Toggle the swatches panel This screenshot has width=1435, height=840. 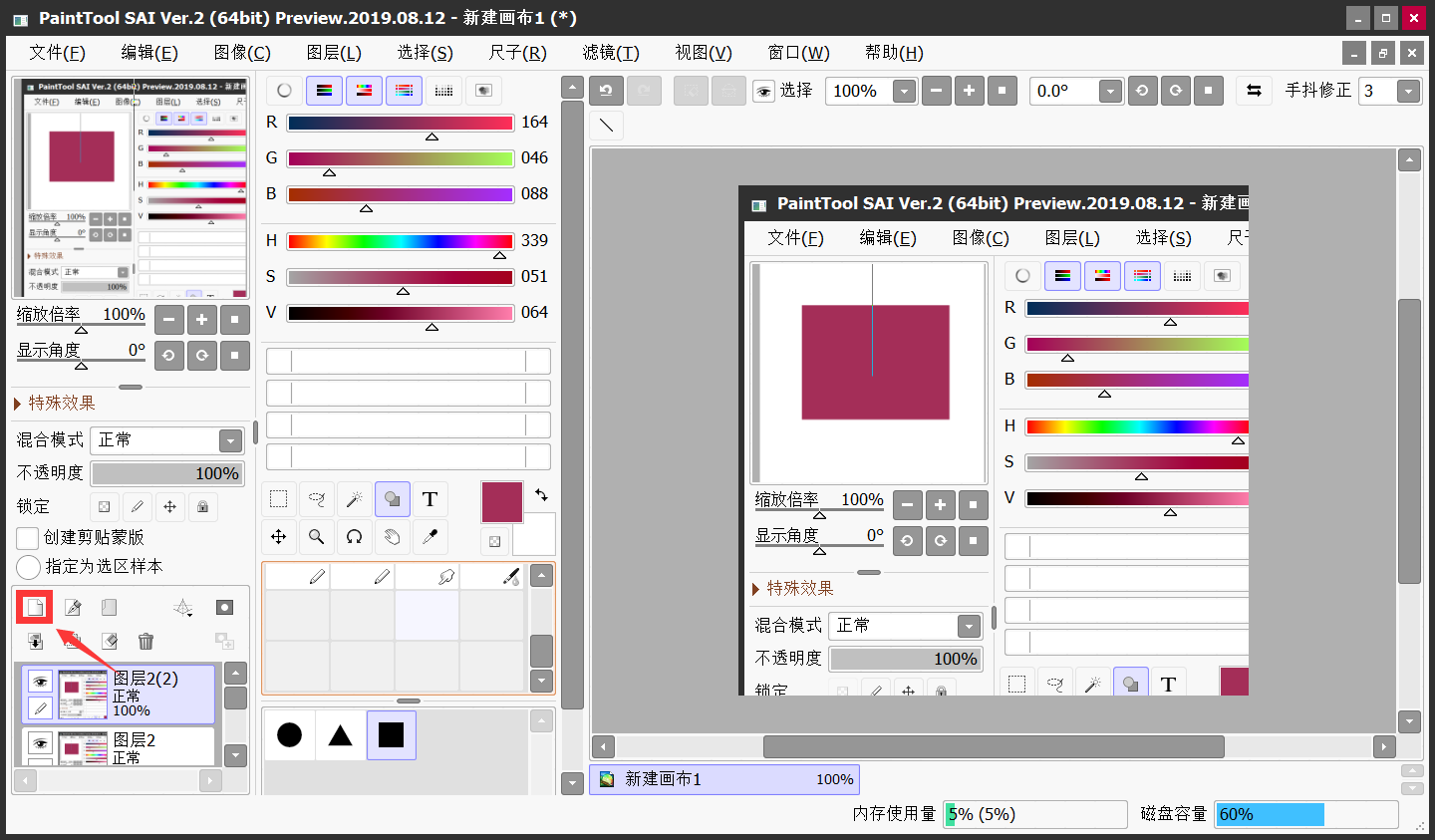pos(443,91)
